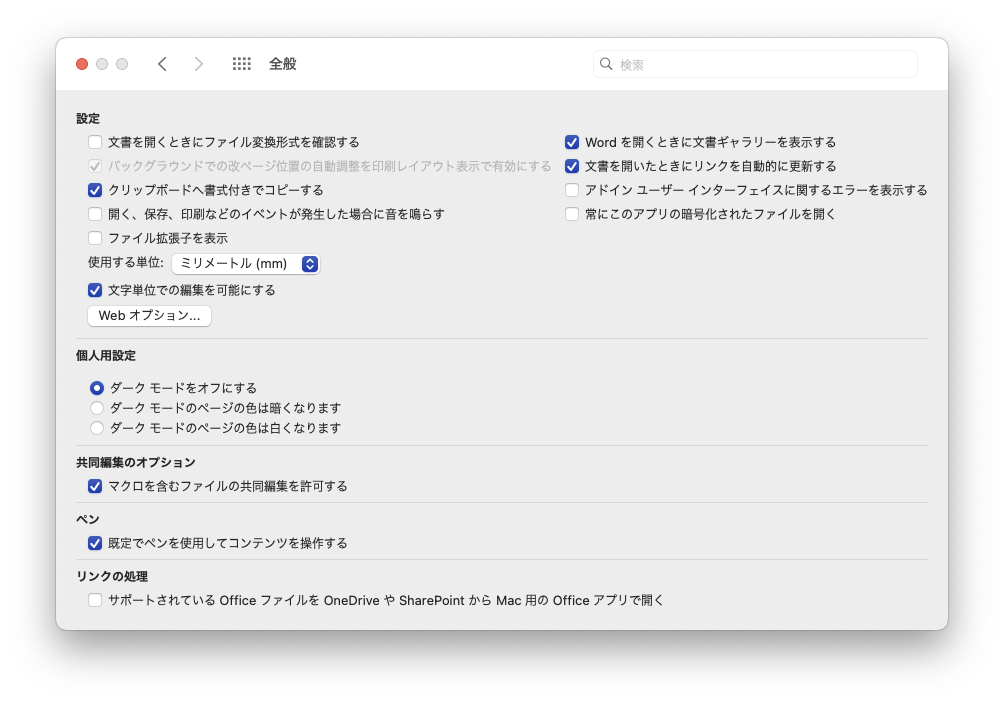Show all preferences grid icon
Image resolution: width=1004 pixels, height=704 pixels.
coord(241,64)
